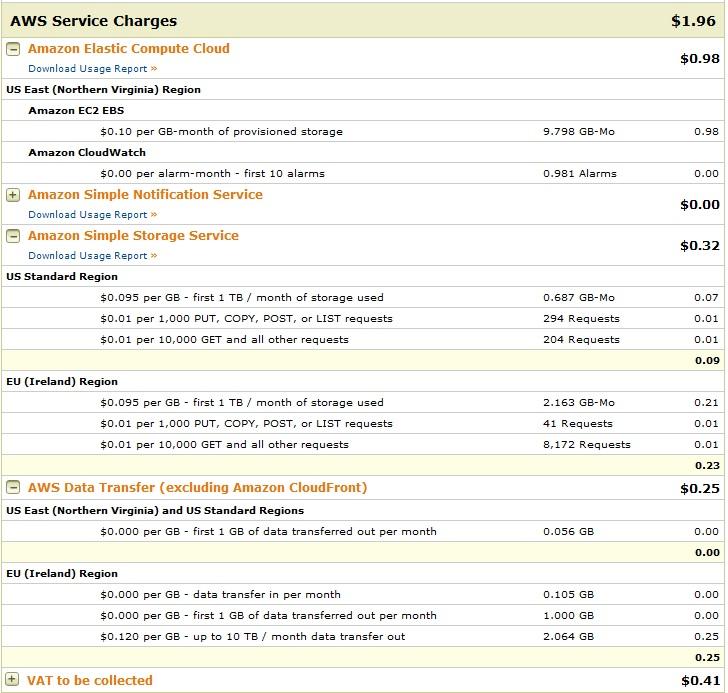Open the Amazon Elastic Compute Cloud heading link

point(129,49)
